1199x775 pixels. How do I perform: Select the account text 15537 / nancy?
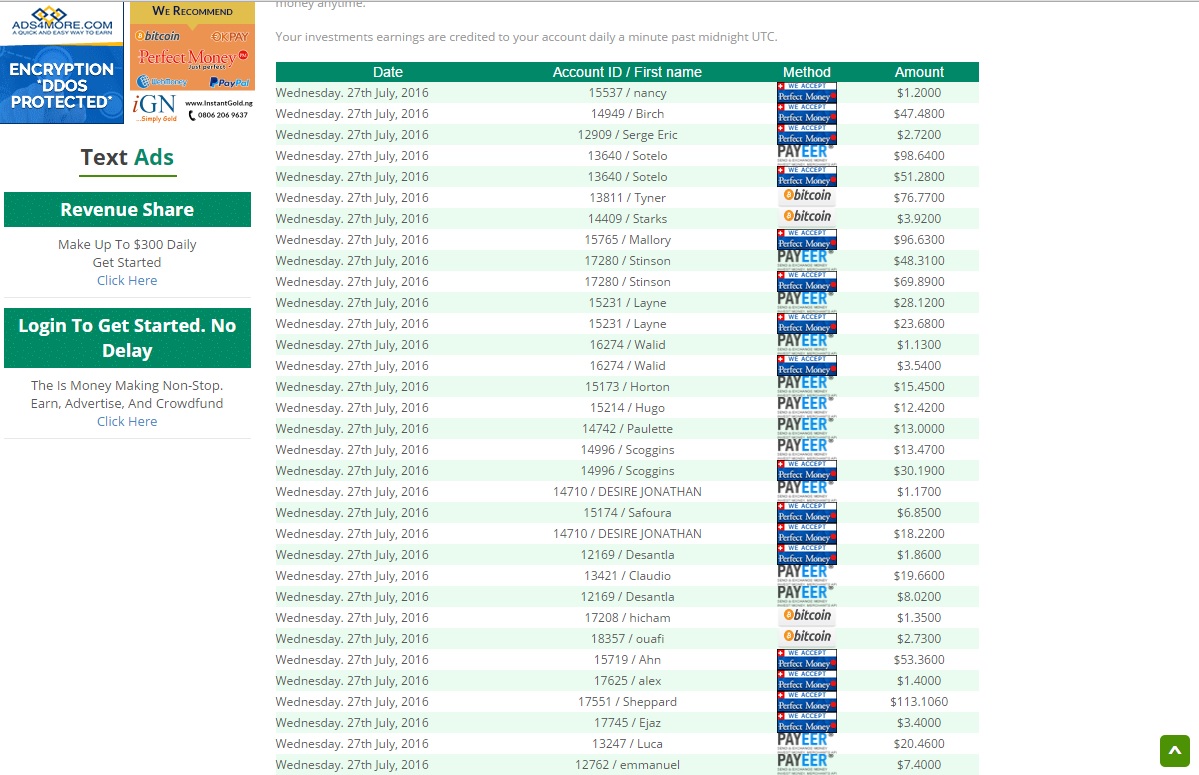pyautogui.click(x=627, y=92)
